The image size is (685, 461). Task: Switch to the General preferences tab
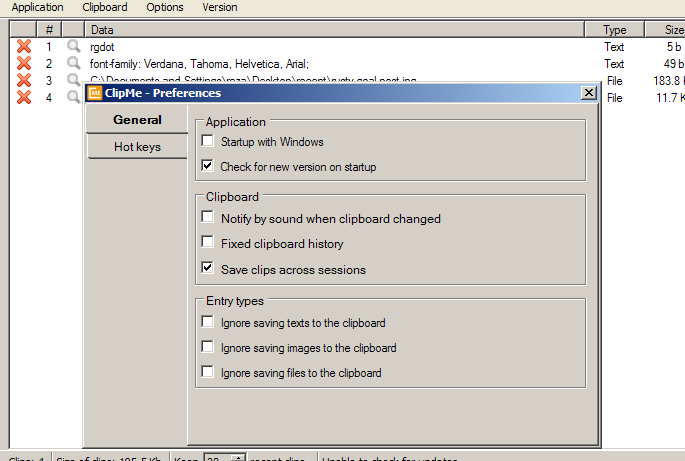[x=137, y=120]
